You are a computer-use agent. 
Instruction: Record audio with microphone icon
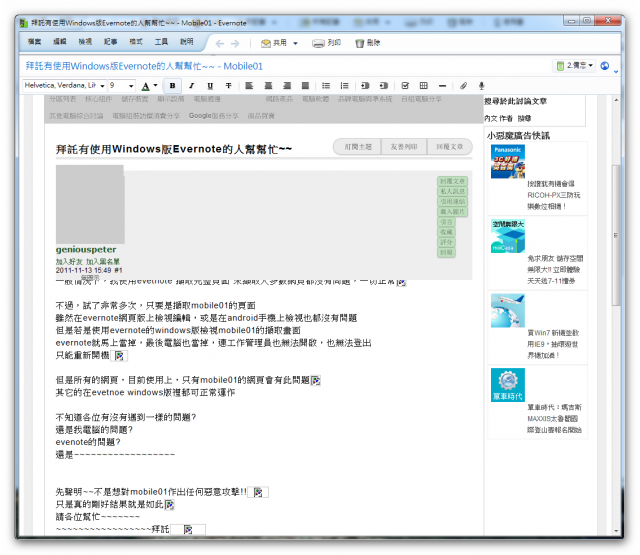pos(482,86)
